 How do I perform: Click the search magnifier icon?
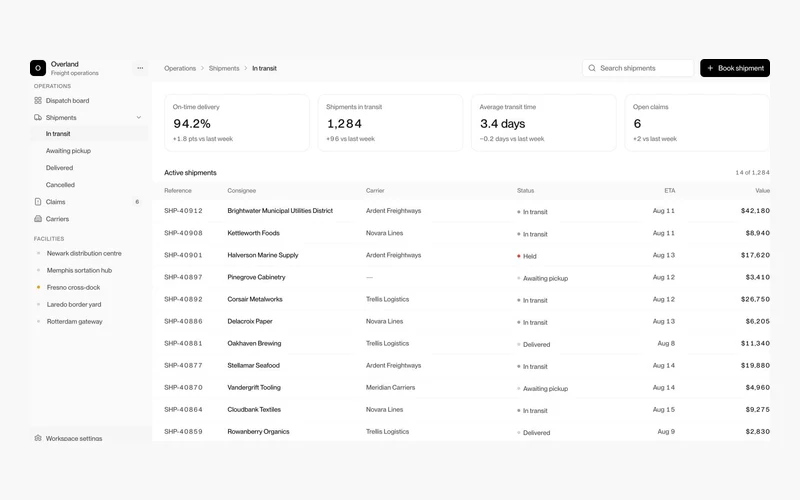[x=592, y=68]
